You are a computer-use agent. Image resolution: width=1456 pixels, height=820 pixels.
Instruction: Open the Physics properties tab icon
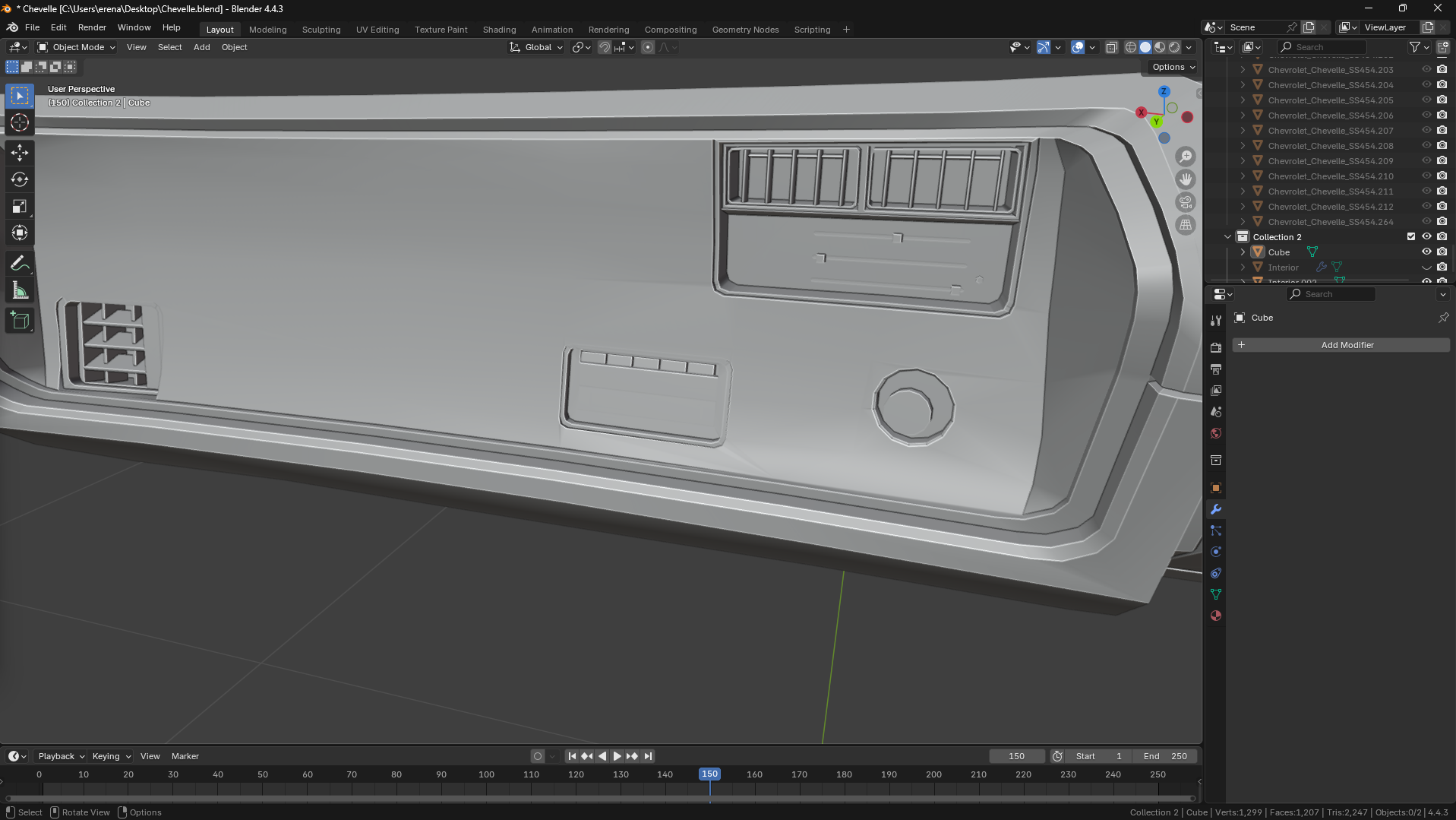[x=1216, y=552]
